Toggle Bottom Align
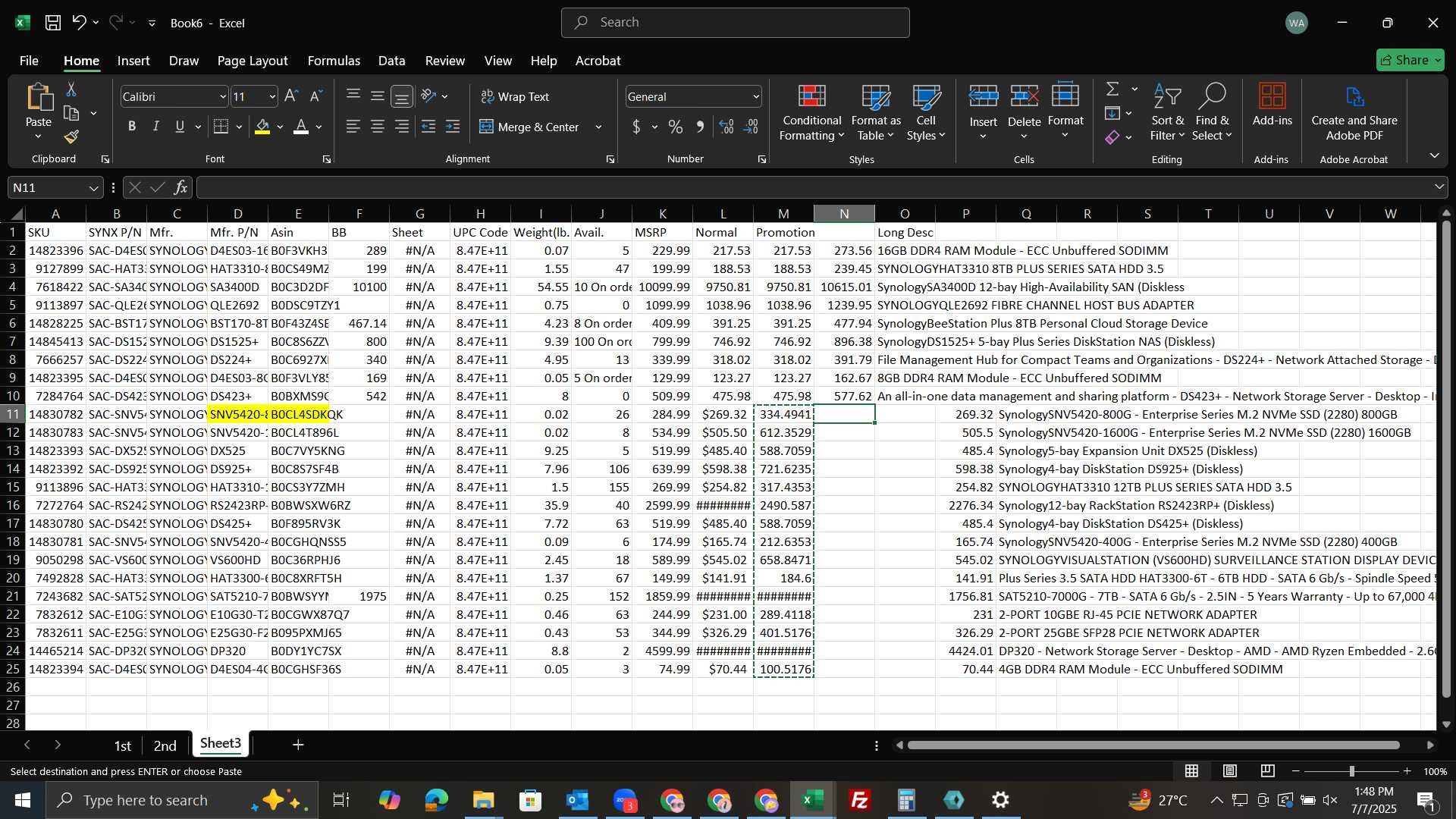This screenshot has width=1456, height=819. coord(402,96)
